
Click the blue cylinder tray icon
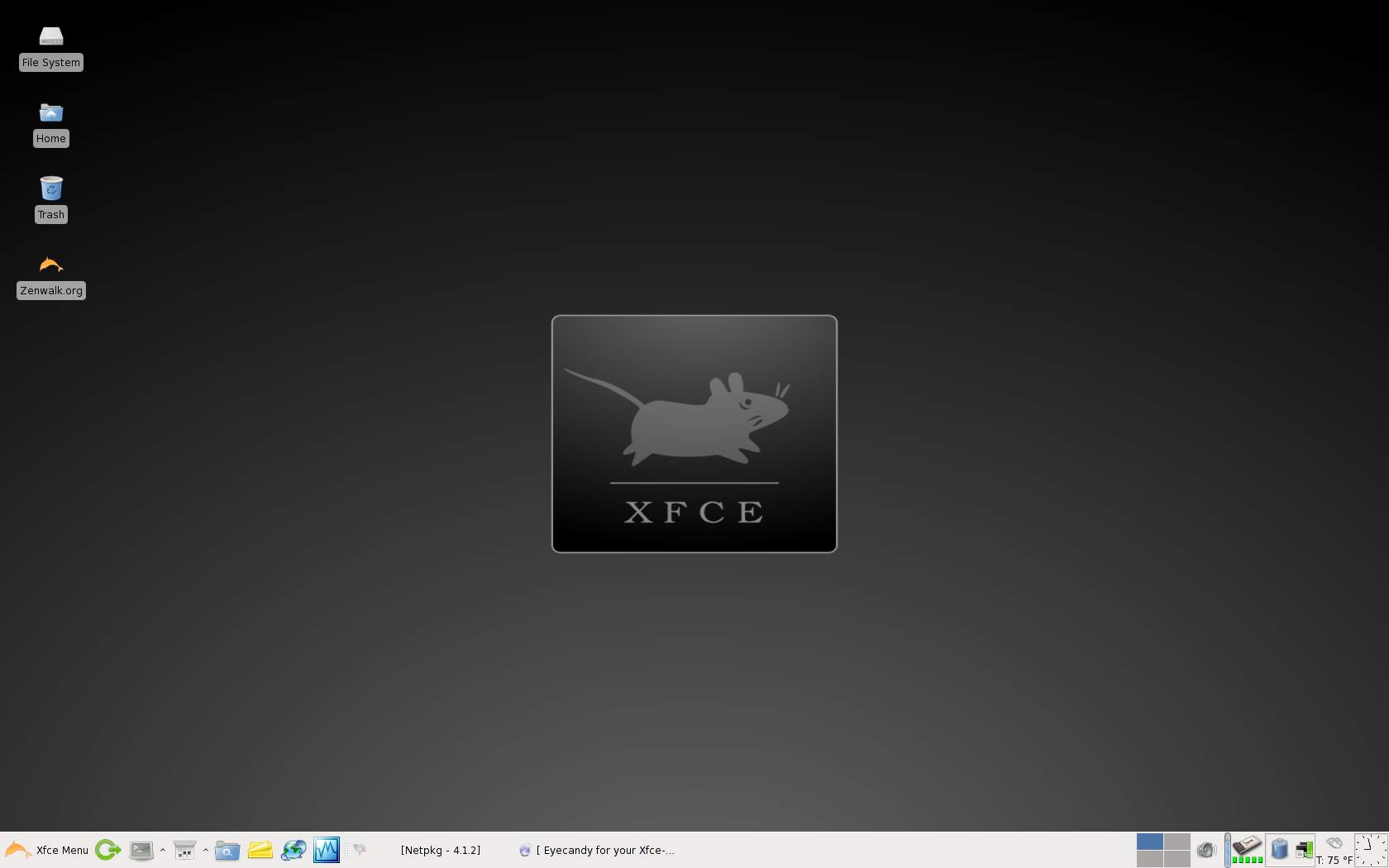point(1279,849)
